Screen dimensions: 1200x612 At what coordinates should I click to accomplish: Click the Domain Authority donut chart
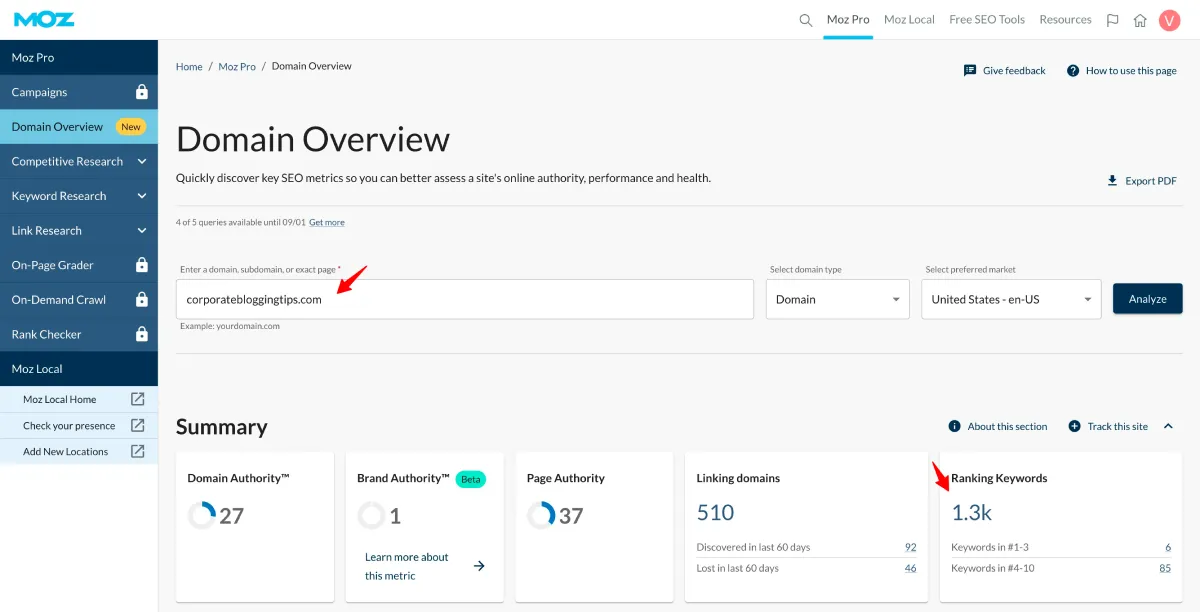click(202, 516)
